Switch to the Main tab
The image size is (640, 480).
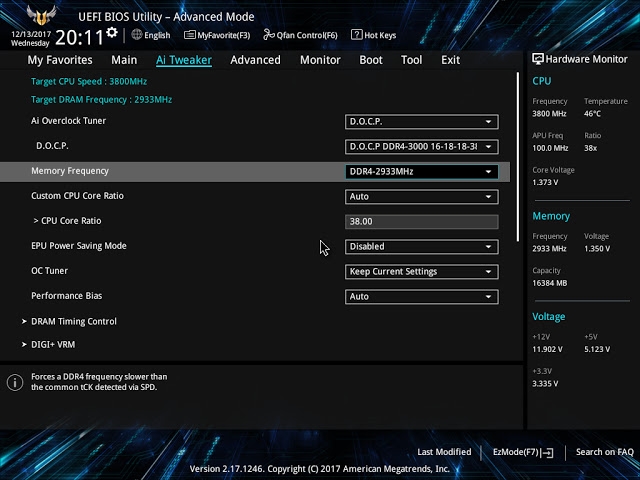click(124, 60)
